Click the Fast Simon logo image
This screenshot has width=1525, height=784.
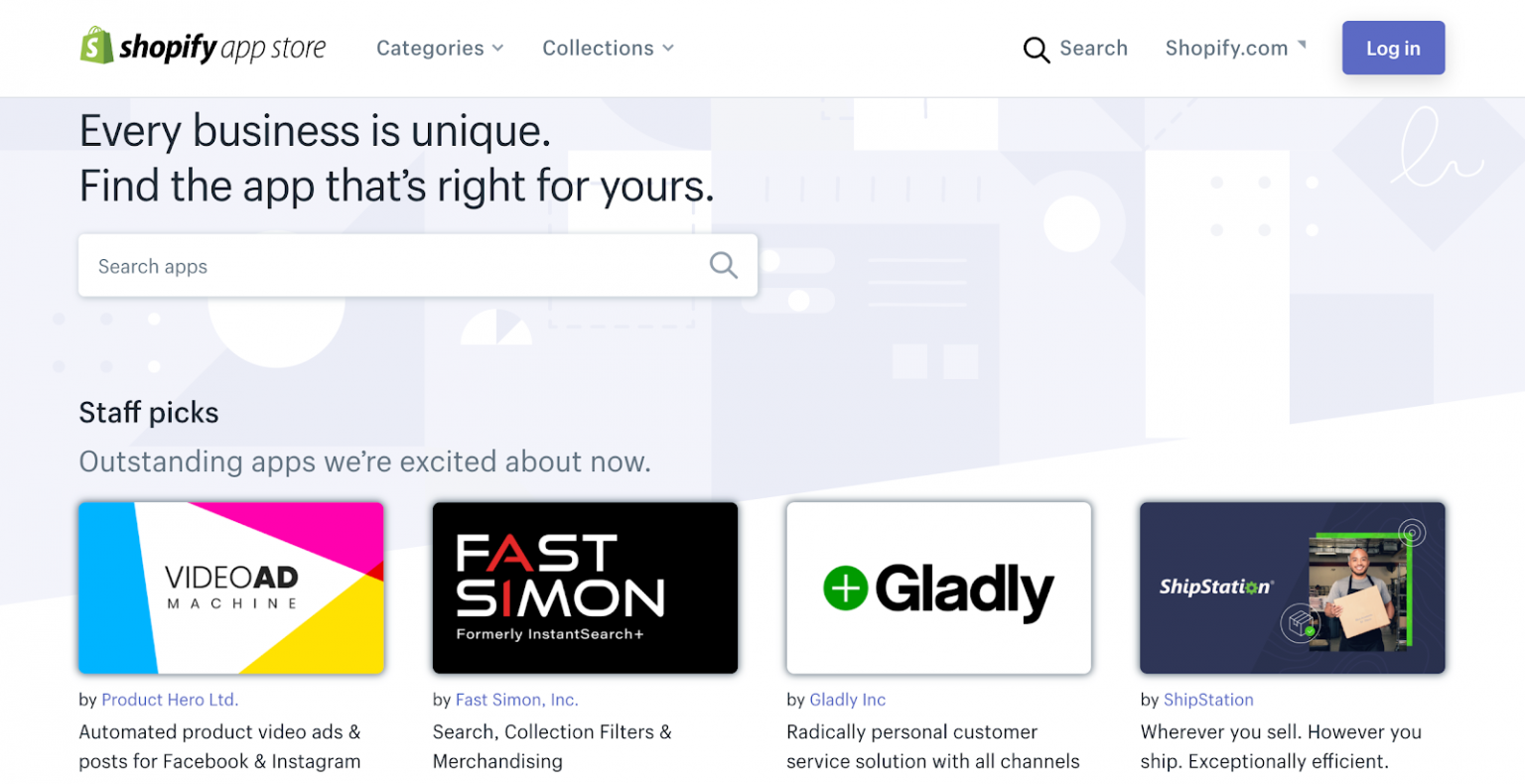585,588
